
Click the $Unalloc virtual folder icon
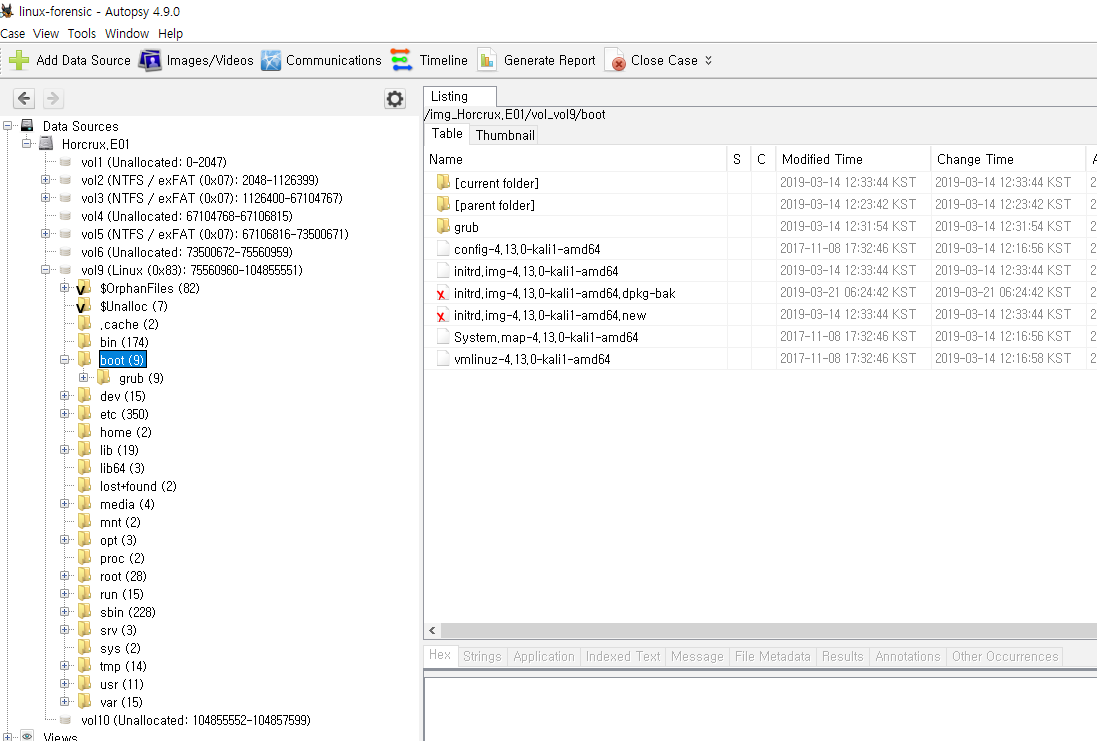pyautogui.click(x=84, y=306)
